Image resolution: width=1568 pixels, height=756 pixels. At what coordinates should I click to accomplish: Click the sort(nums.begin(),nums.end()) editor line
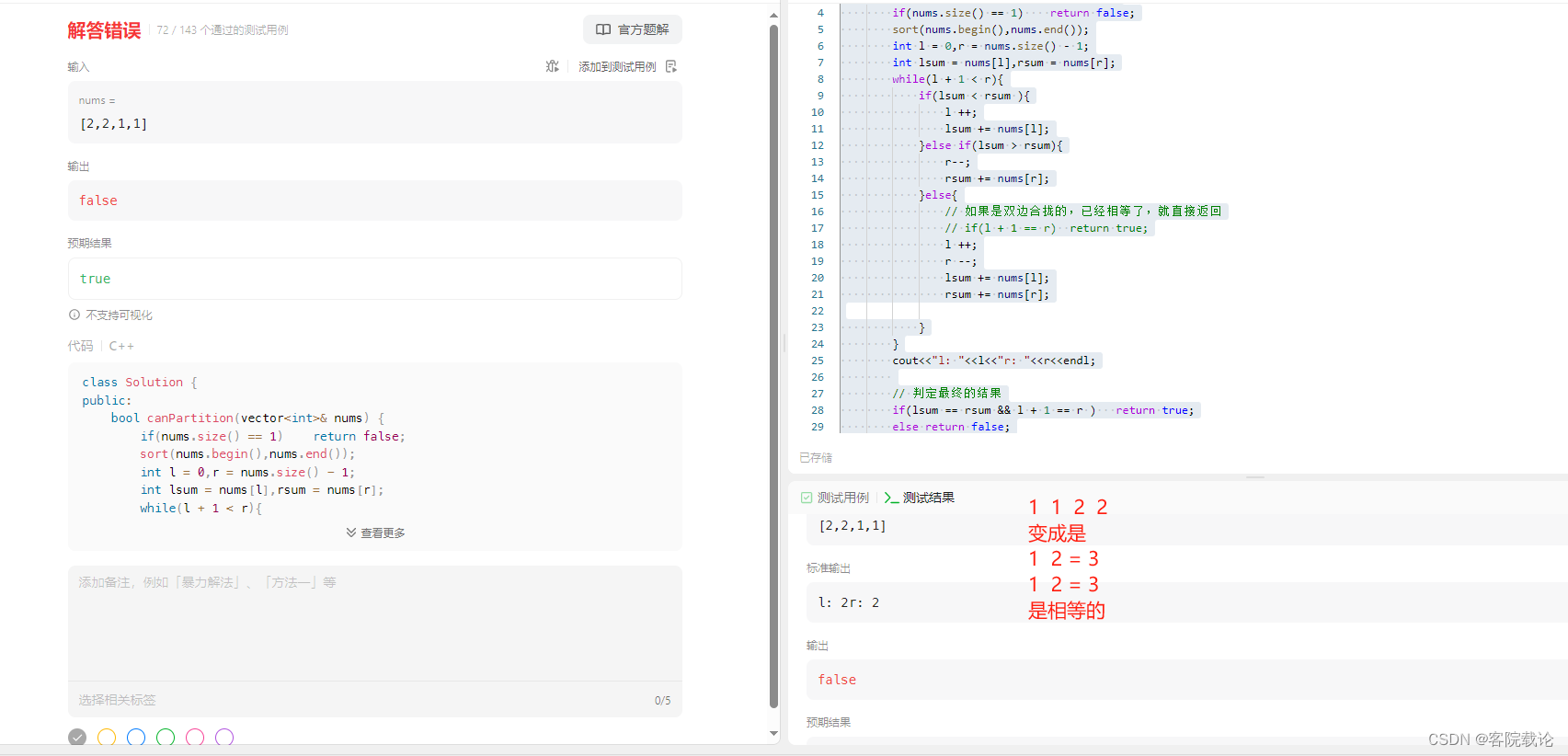pos(990,29)
